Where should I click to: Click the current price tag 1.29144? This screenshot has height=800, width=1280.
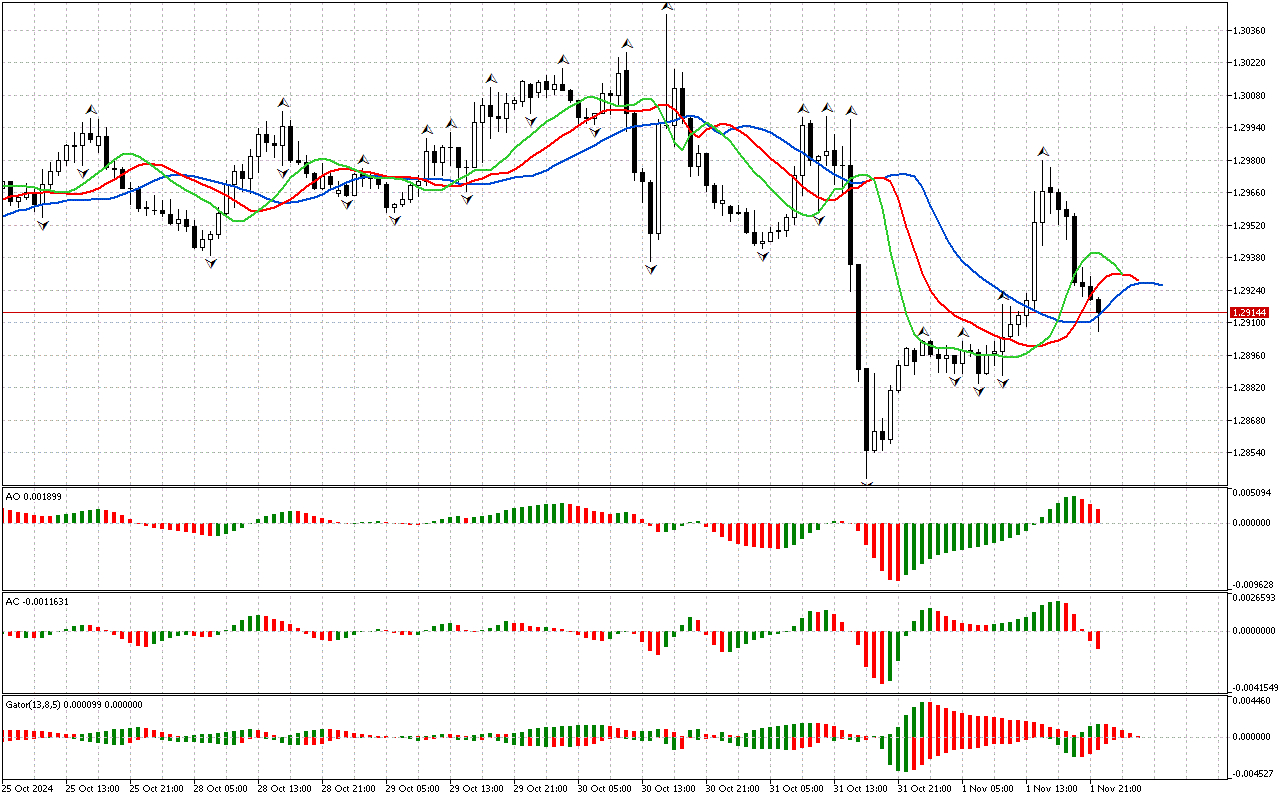(1249, 312)
